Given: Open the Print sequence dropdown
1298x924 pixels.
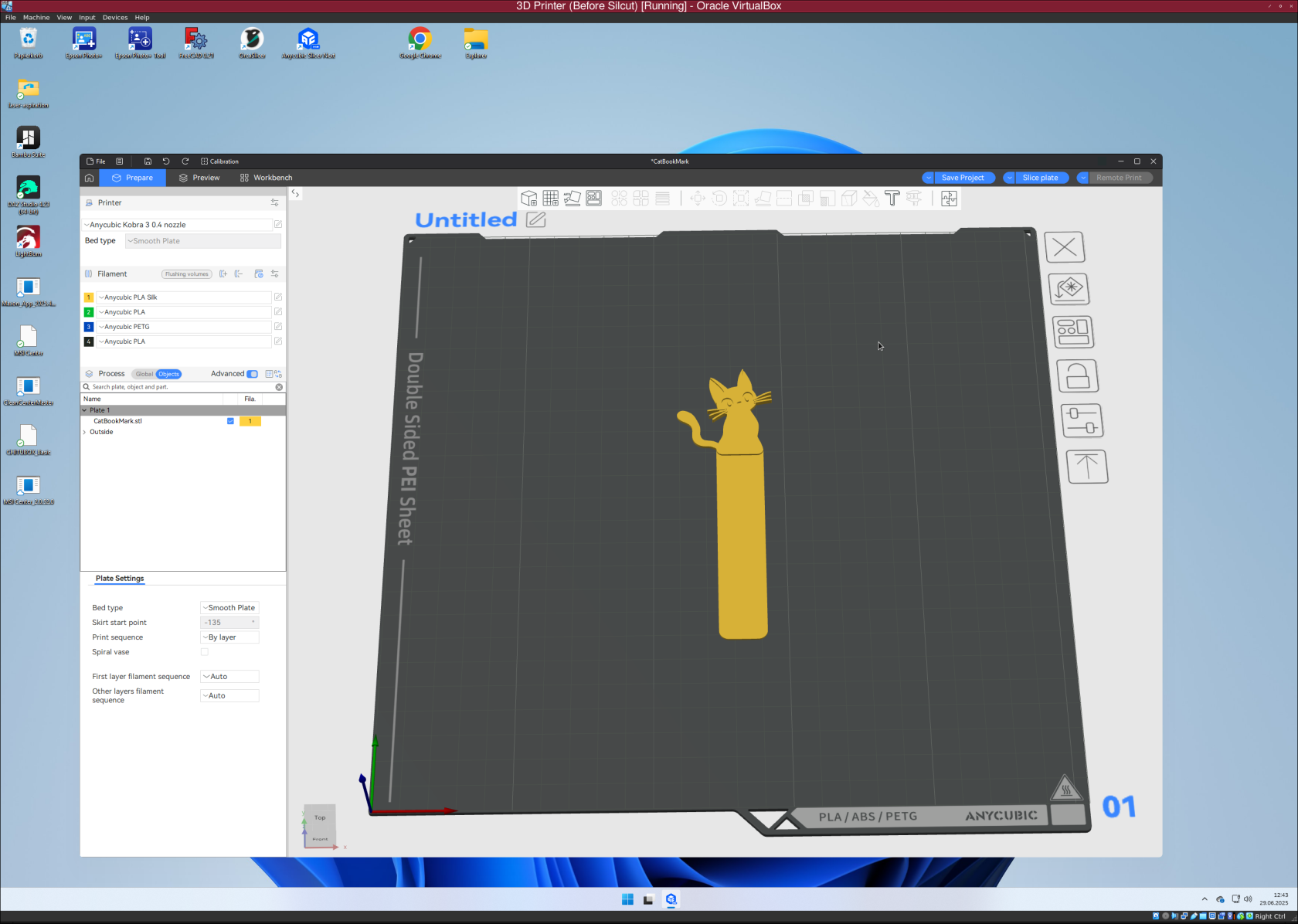Looking at the screenshot, I should (x=229, y=637).
